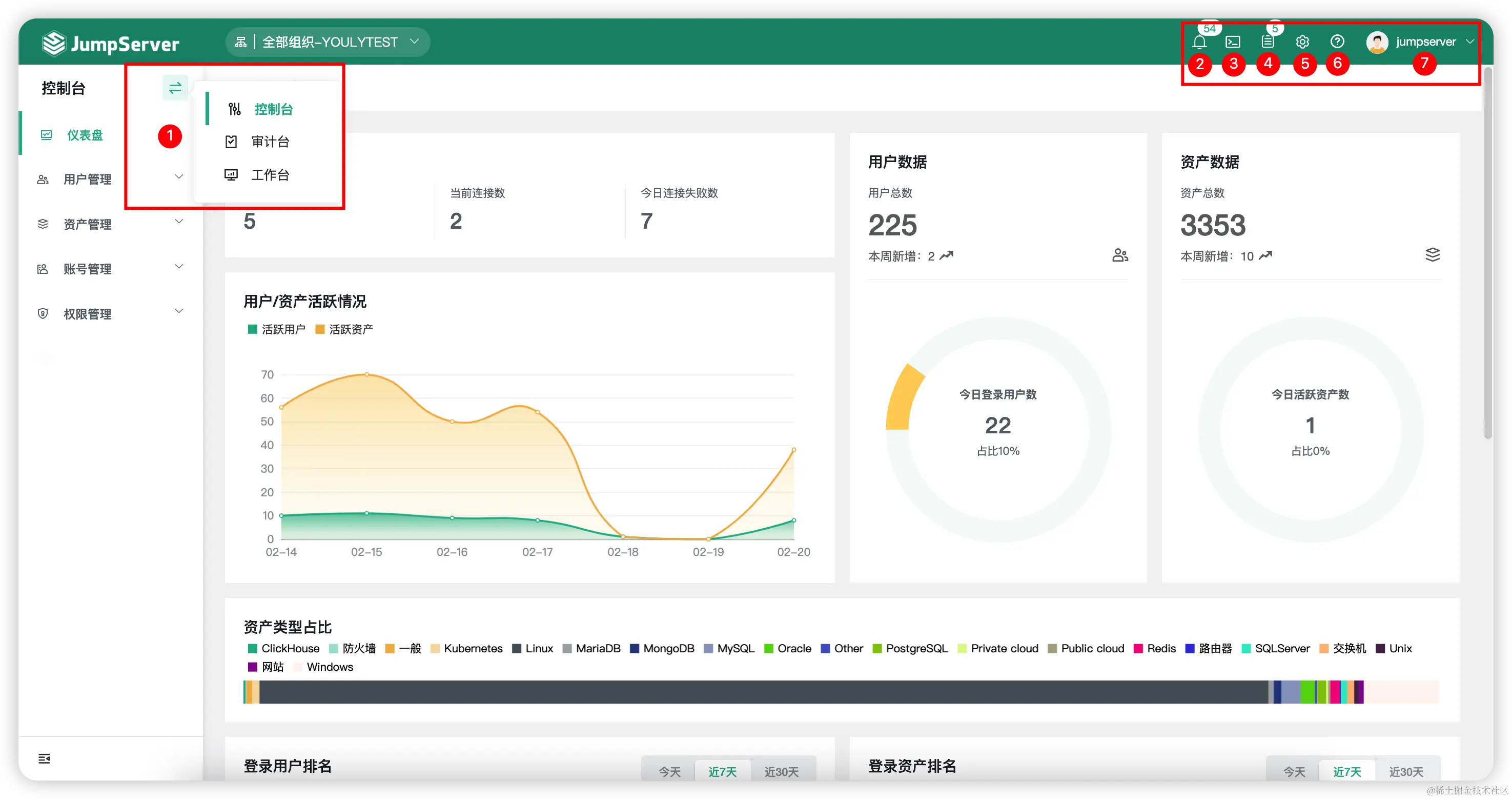Click the console sliders icon in popup
This screenshot has height=799, width=1512.
[235, 109]
